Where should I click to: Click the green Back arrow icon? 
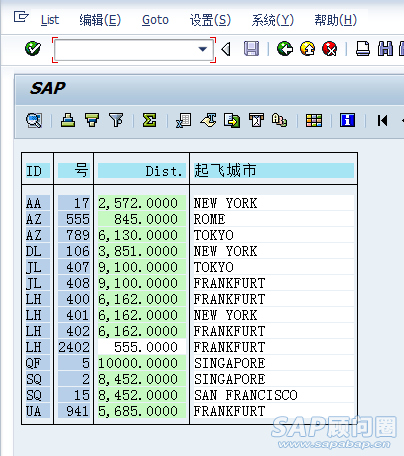tap(285, 49)
